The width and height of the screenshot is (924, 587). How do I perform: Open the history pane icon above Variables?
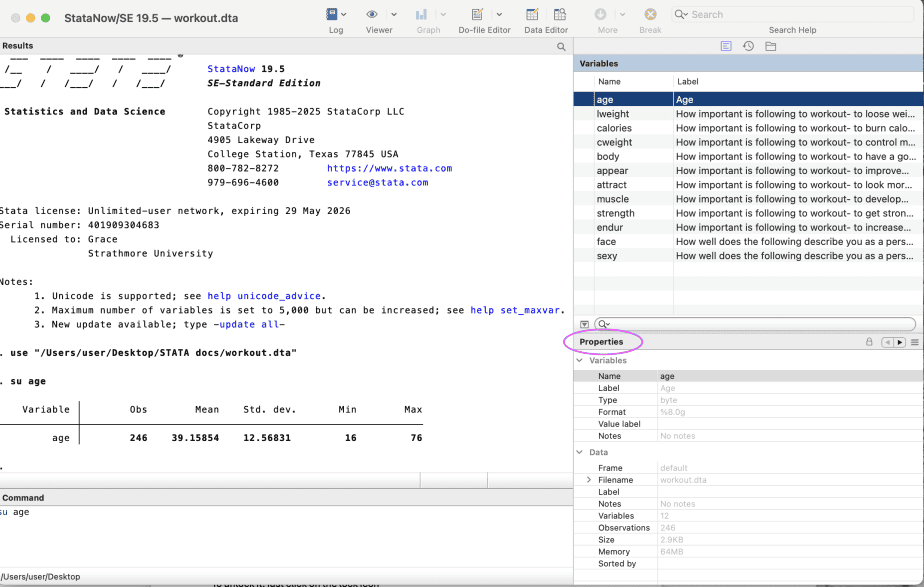click(x=747, y=45)
